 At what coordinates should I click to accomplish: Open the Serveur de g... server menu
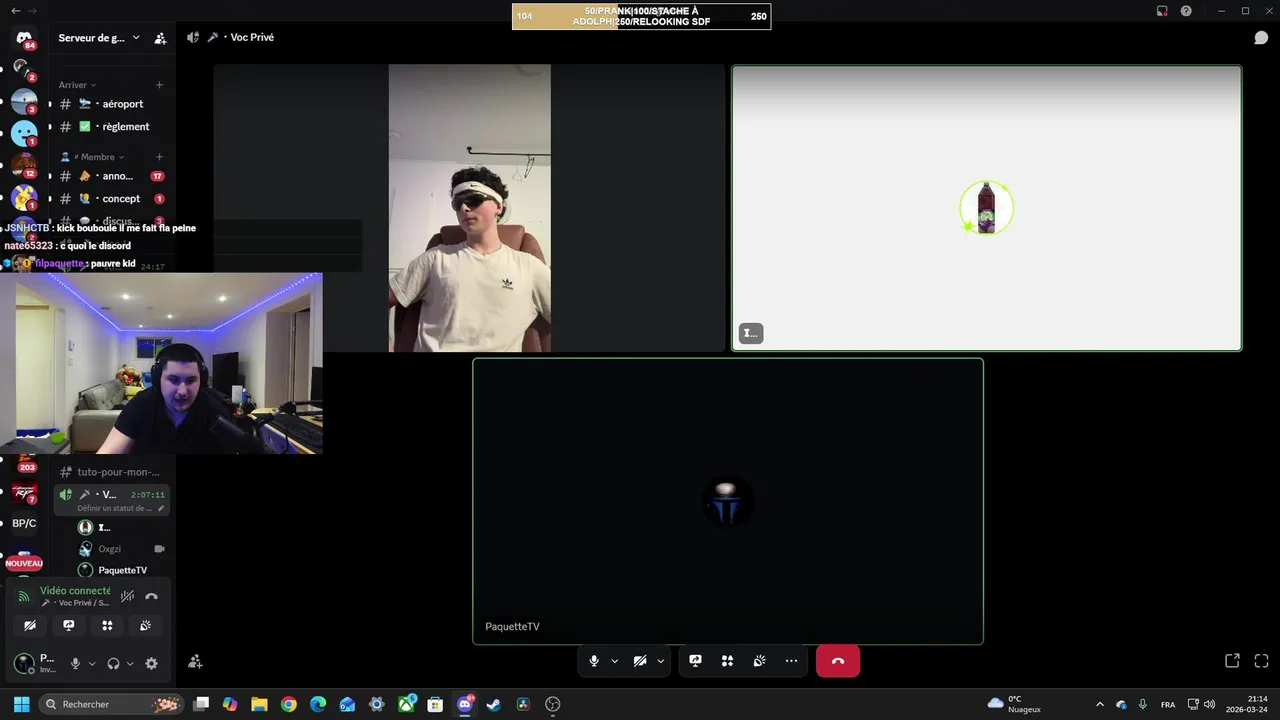tap(99, 38)
